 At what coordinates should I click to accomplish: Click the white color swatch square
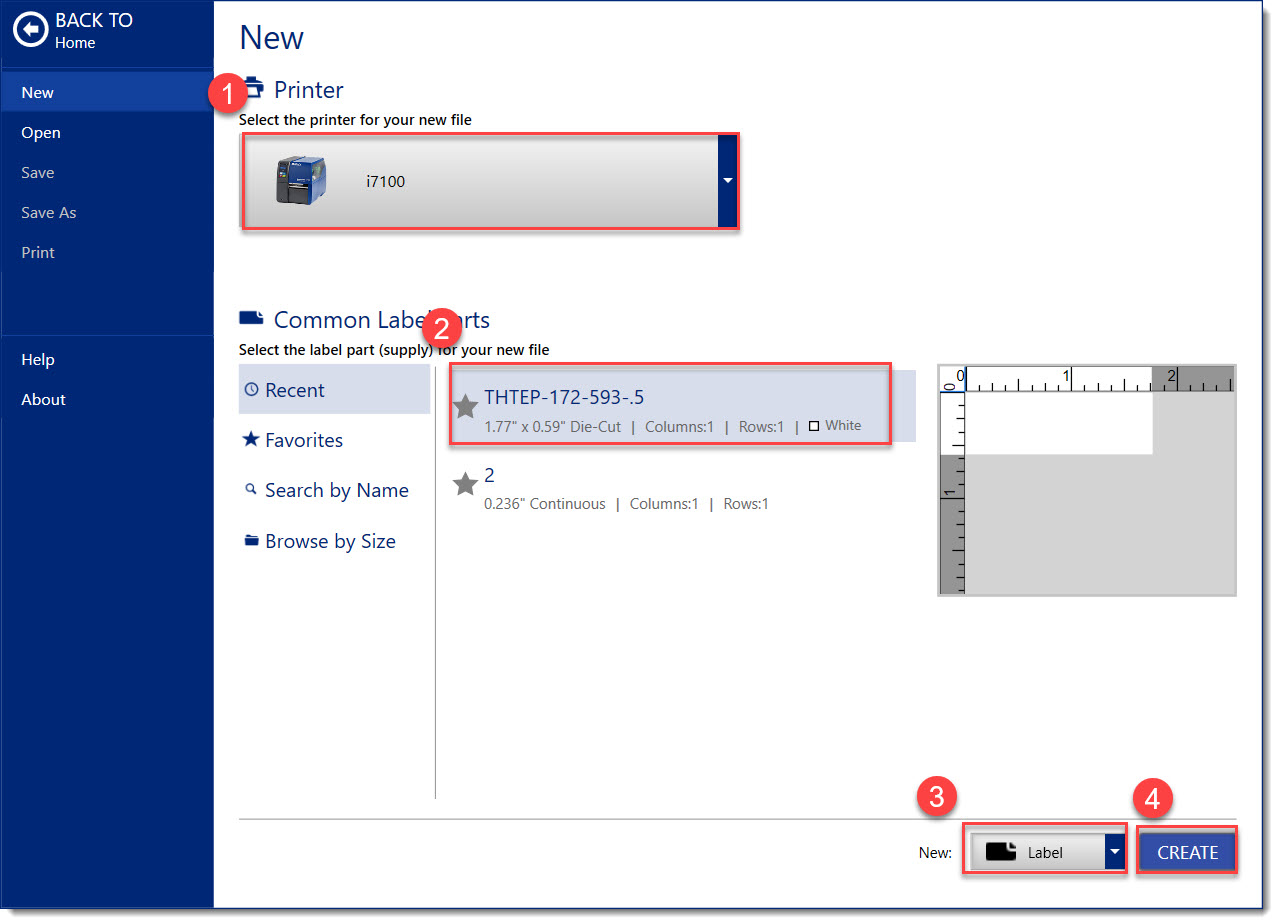click(814, 426)
